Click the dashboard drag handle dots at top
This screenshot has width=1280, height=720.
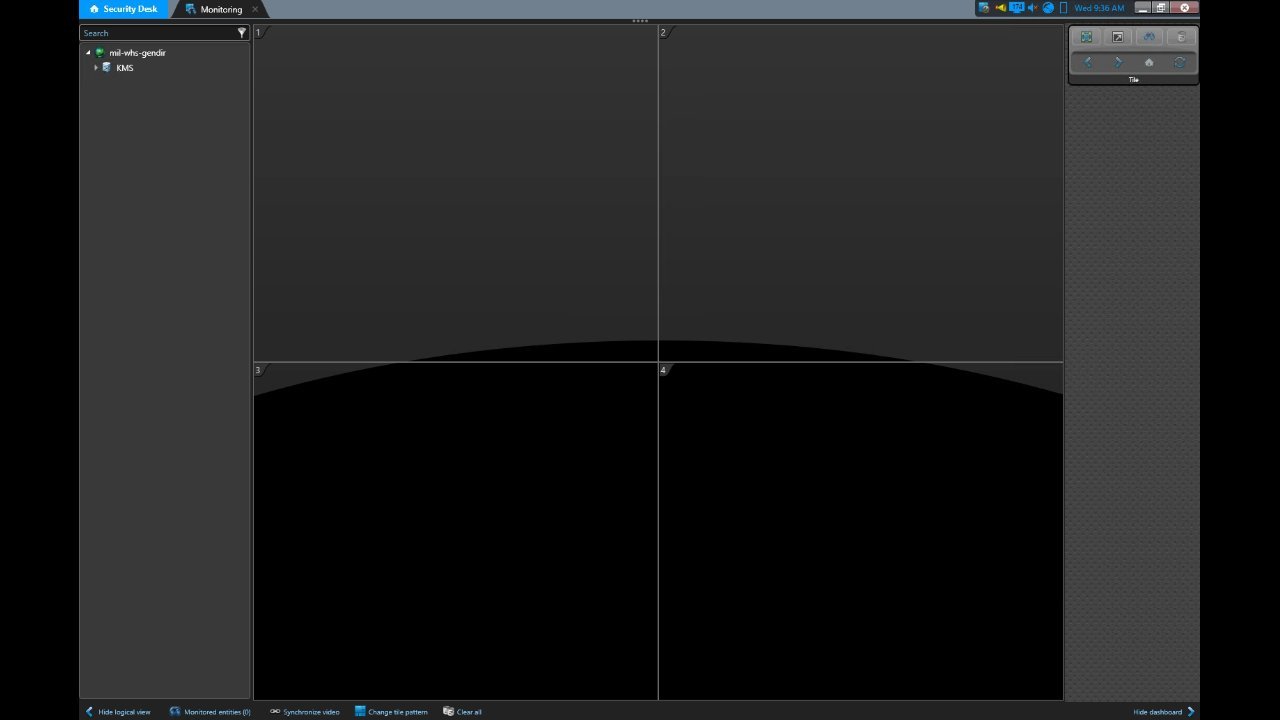tap(640, 21)
